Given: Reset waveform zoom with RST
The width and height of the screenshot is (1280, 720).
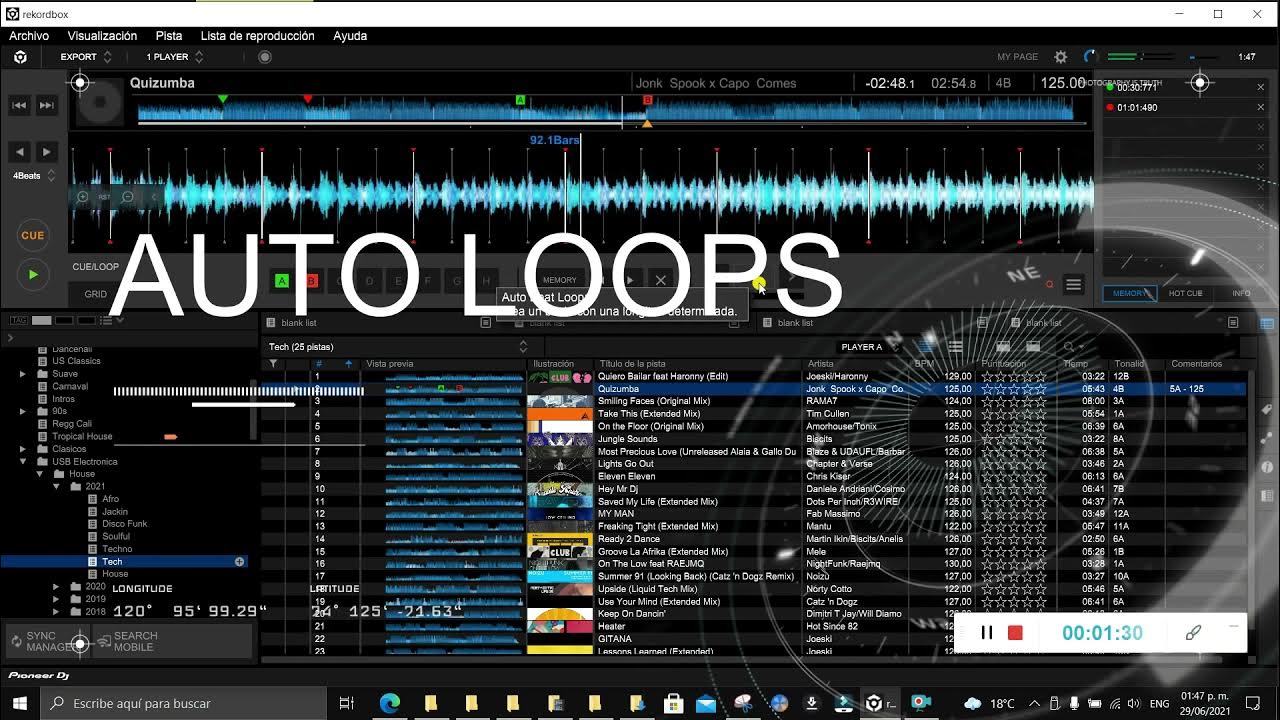Looking at the screenshot, I should pyautogui.click(x=105, y=197).
